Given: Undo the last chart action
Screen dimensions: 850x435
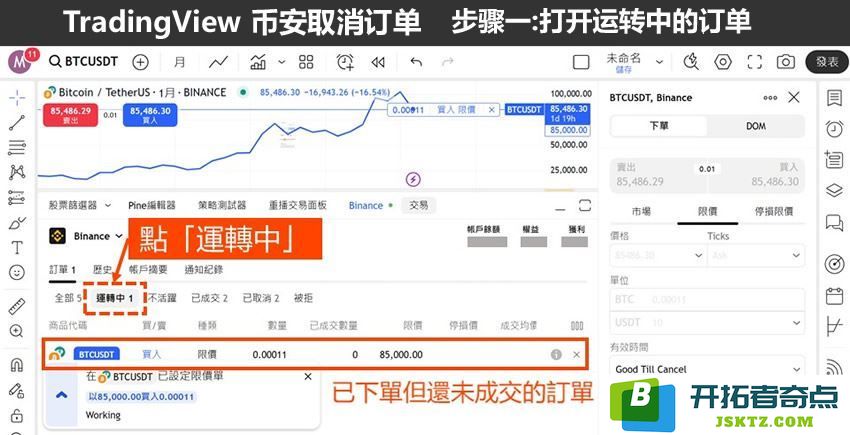Looking at the screenshot, I should pos(416,62).
